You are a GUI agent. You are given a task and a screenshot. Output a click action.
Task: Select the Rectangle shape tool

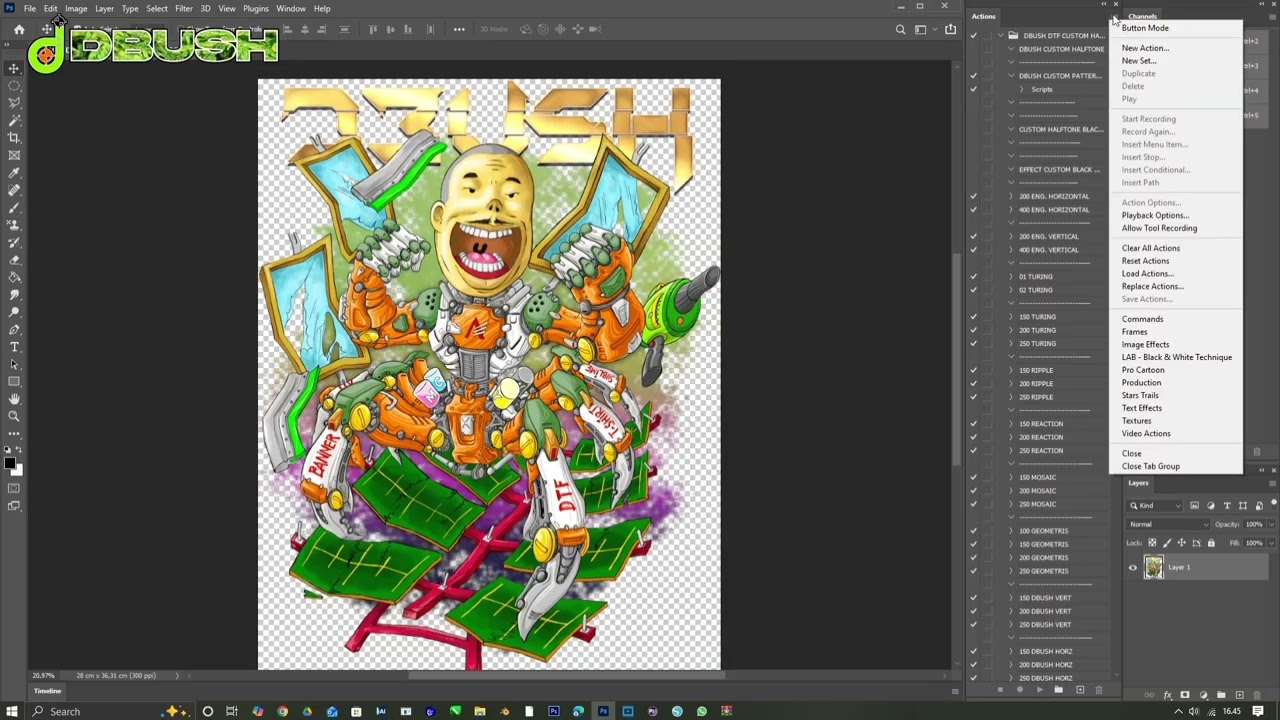click(14, 381)
